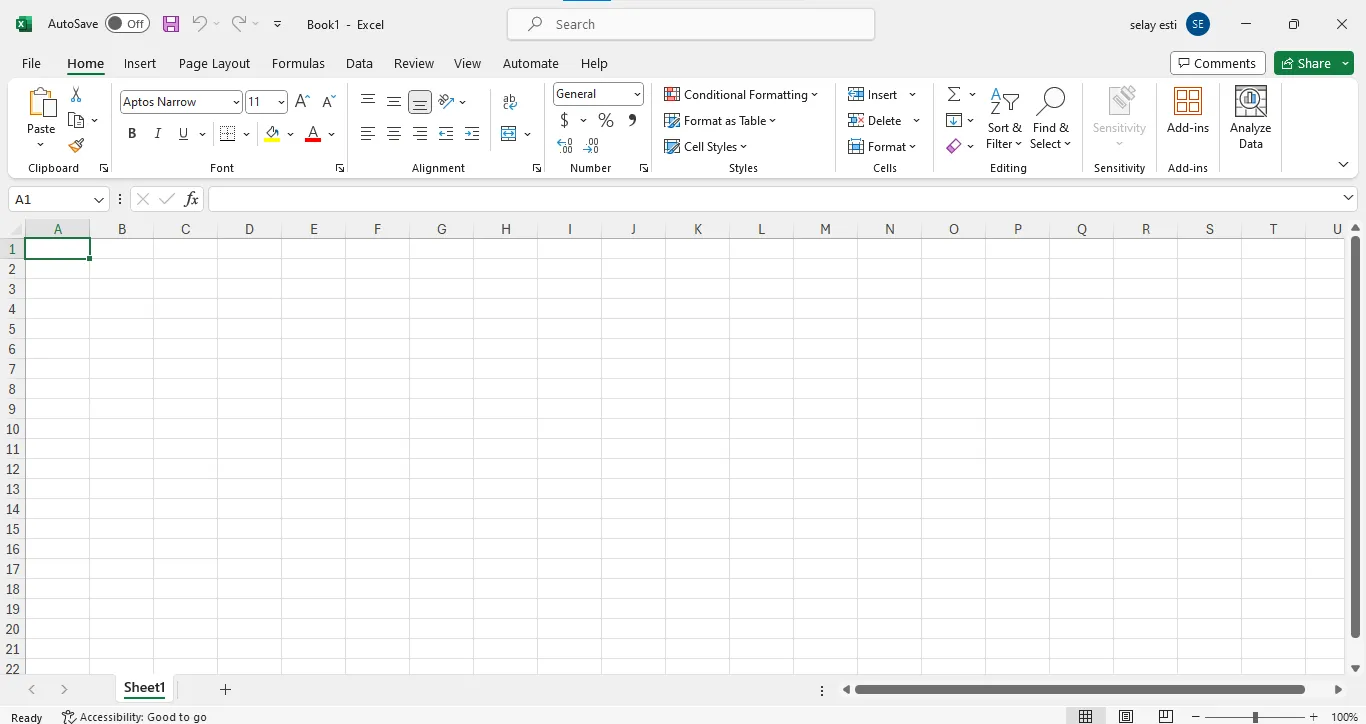Center align the cell contents
The width and height of the screenshot is (1366, 724).
coord(394,133)
